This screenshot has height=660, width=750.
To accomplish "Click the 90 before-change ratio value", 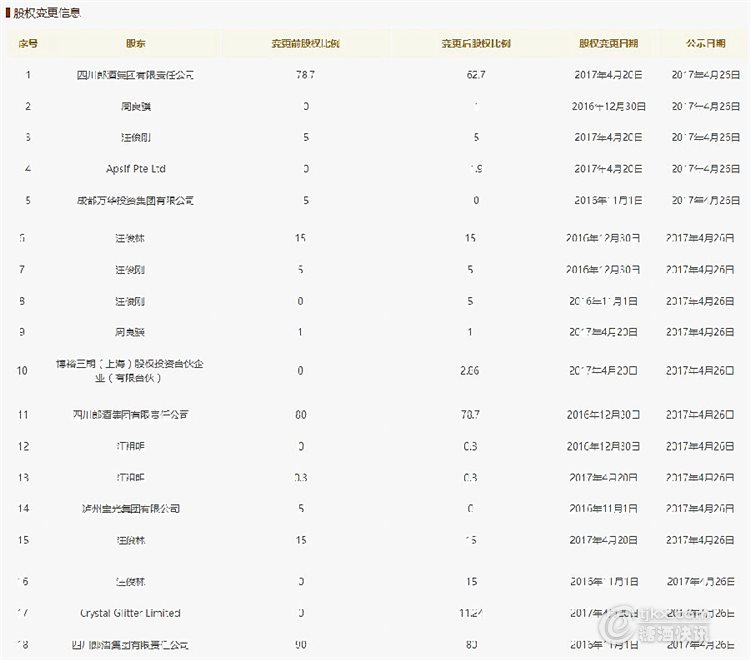I will click(301, 645).
